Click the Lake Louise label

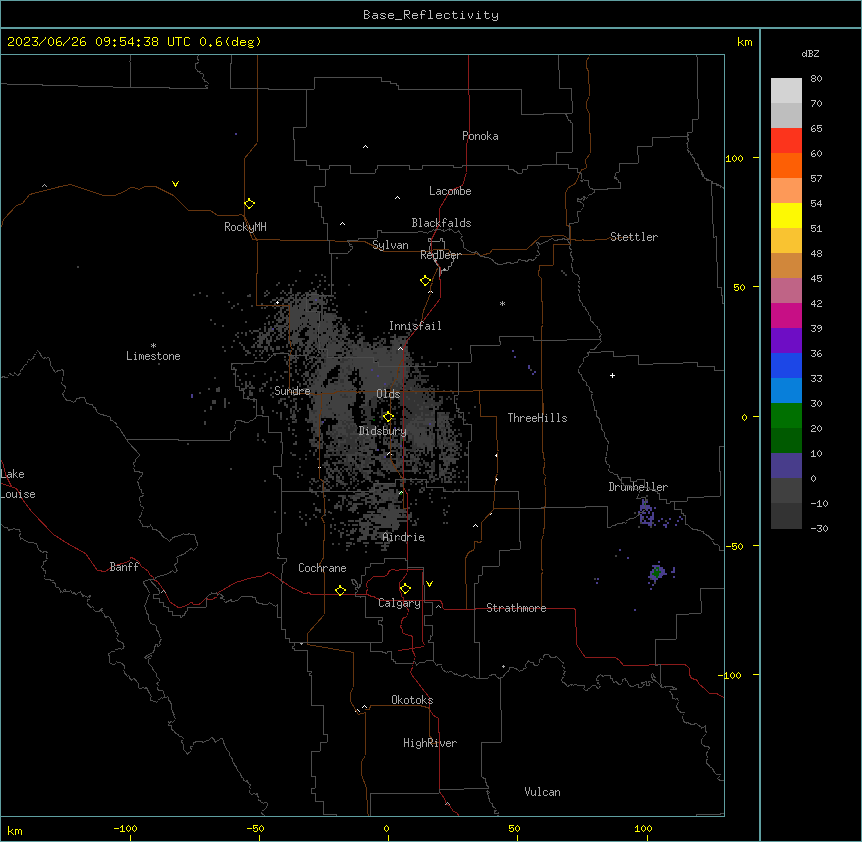click(x=18, y=484)
